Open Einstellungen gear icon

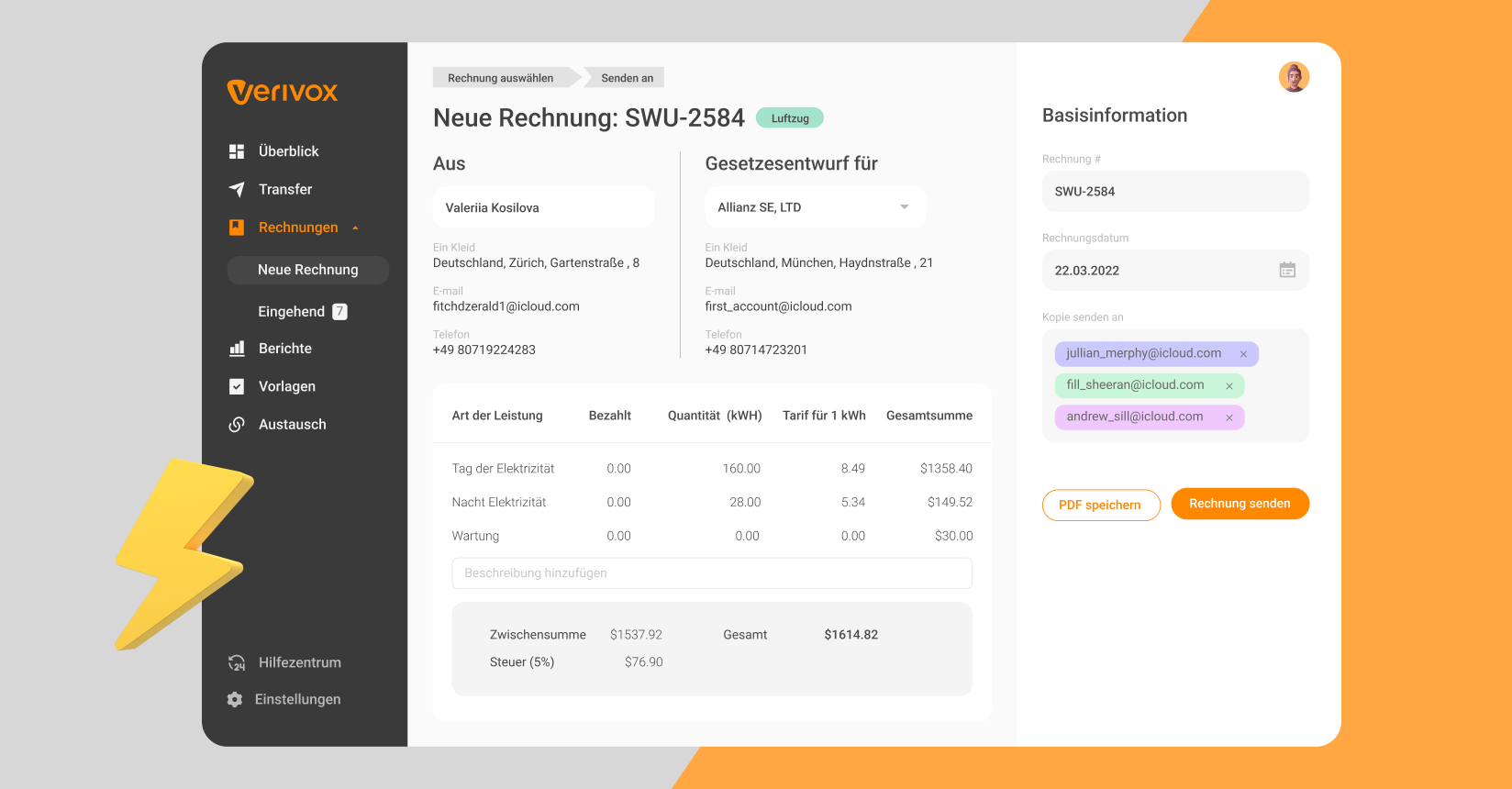tap(235, 699)
